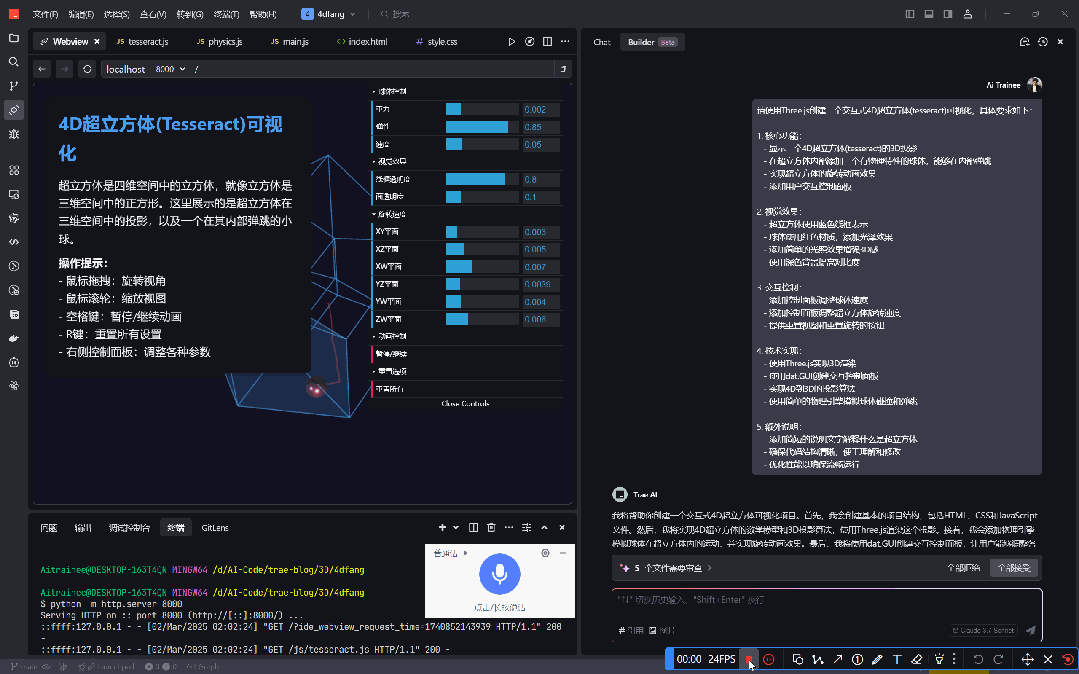
Task: Open the 4dfang project dropdown
Action: click(x=332, y=14)
